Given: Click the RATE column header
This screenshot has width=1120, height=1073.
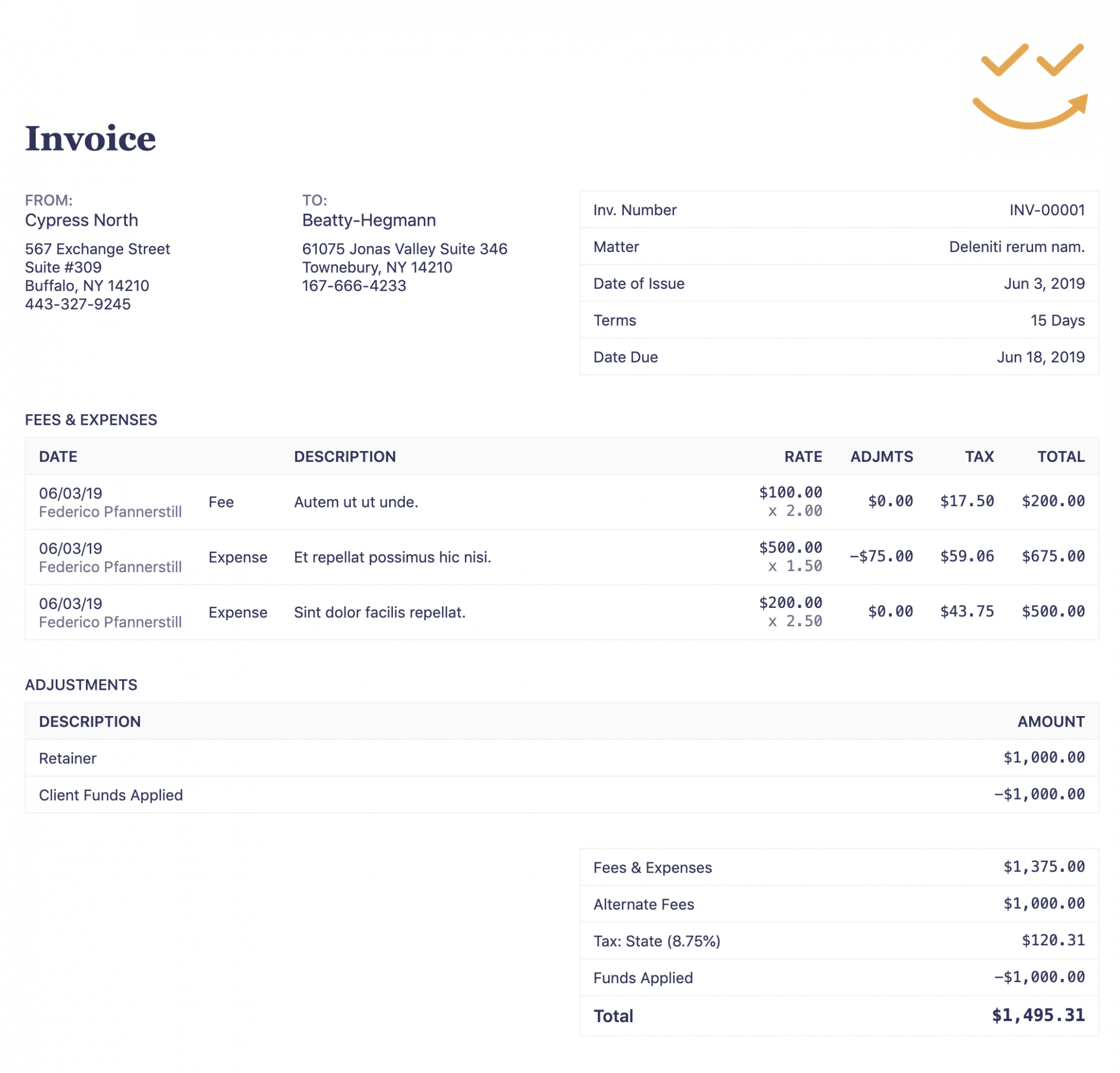Looking at the screenshot, I should click(x=803, y=456).
